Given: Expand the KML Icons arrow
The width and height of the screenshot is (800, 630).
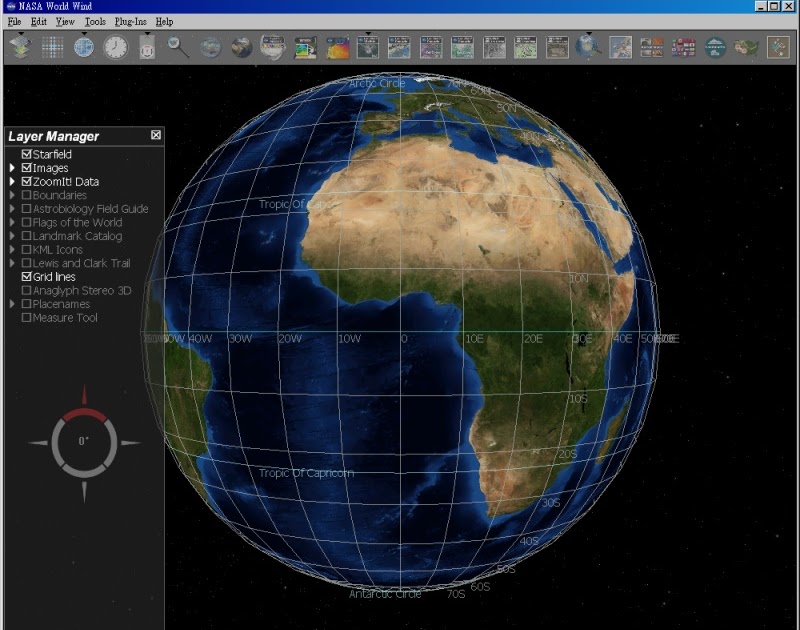Looking at the screenshot, I should 12,249.
